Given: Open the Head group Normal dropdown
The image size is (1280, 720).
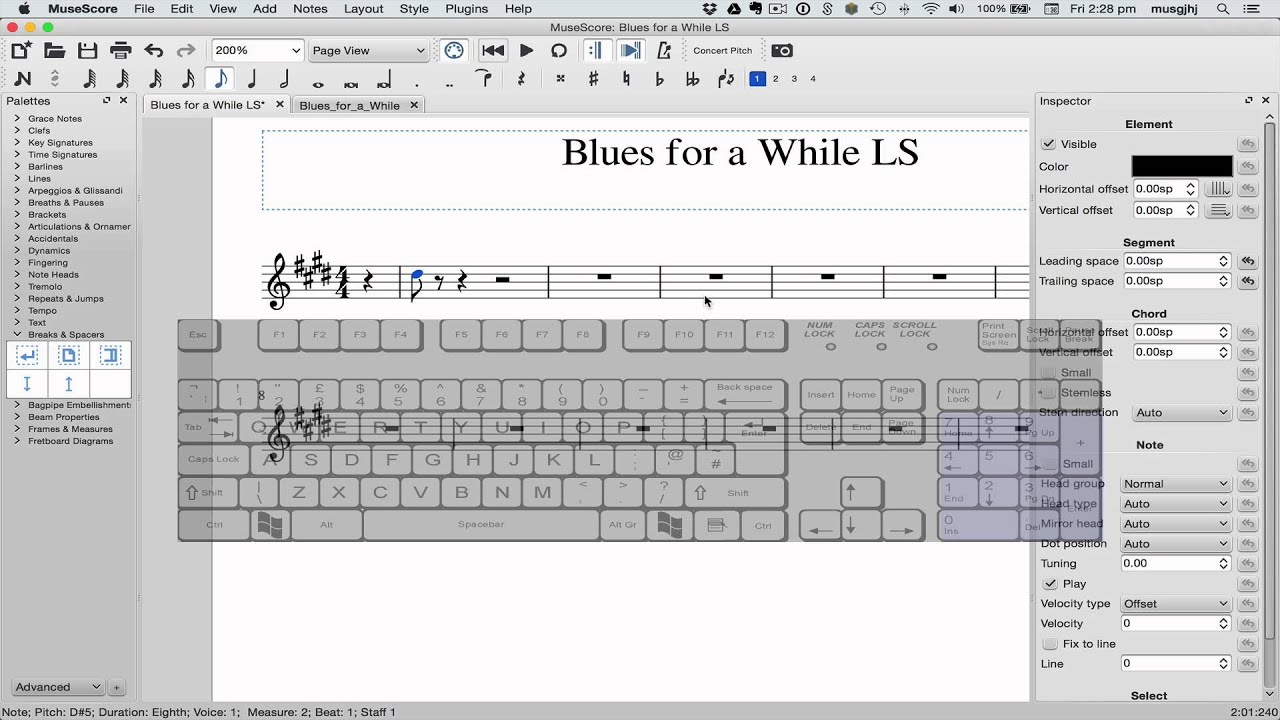Looking at the screenshot, I should click(x=1175, y=484).
